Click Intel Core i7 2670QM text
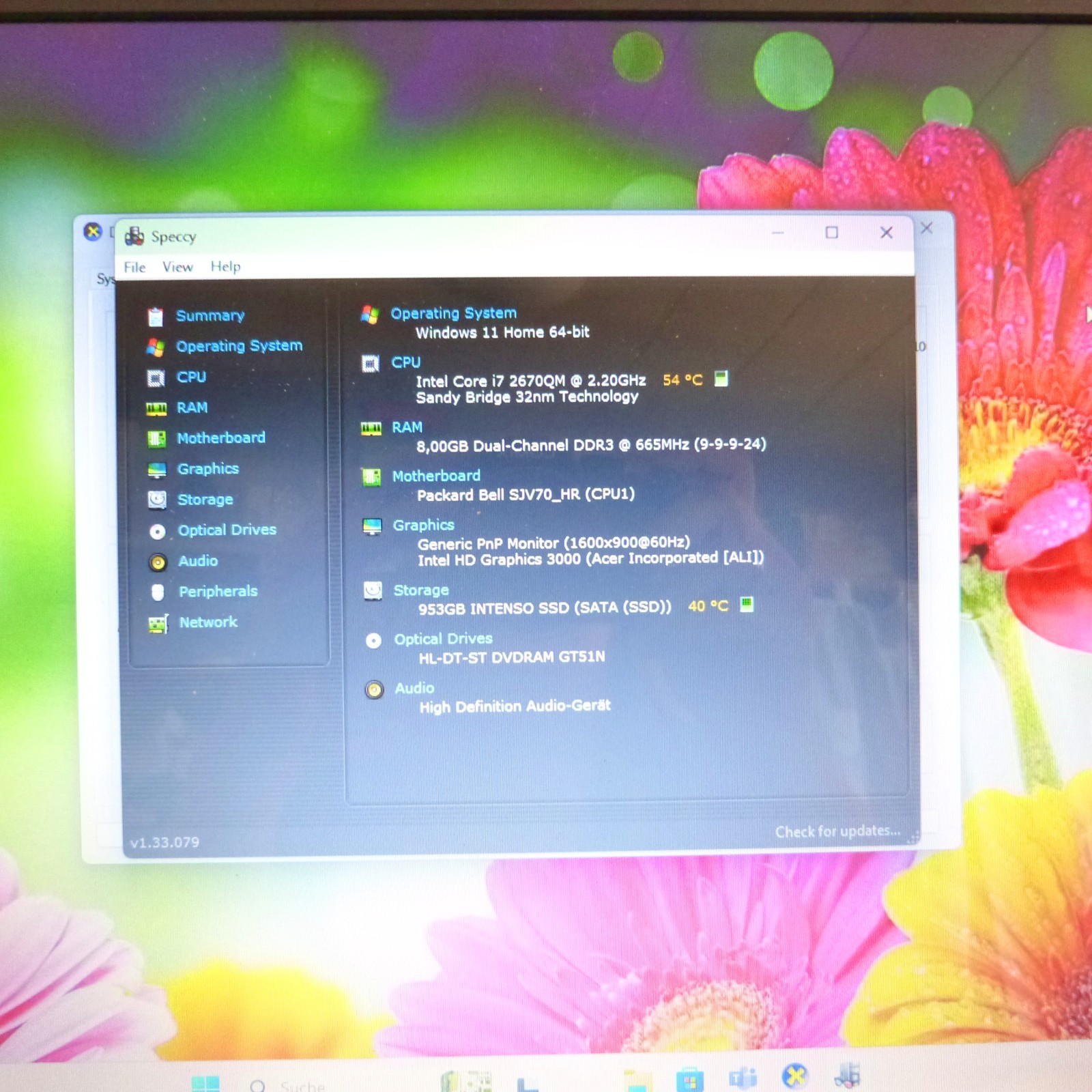This screenshot has height=1092, width=1092. tap(531, 381)
